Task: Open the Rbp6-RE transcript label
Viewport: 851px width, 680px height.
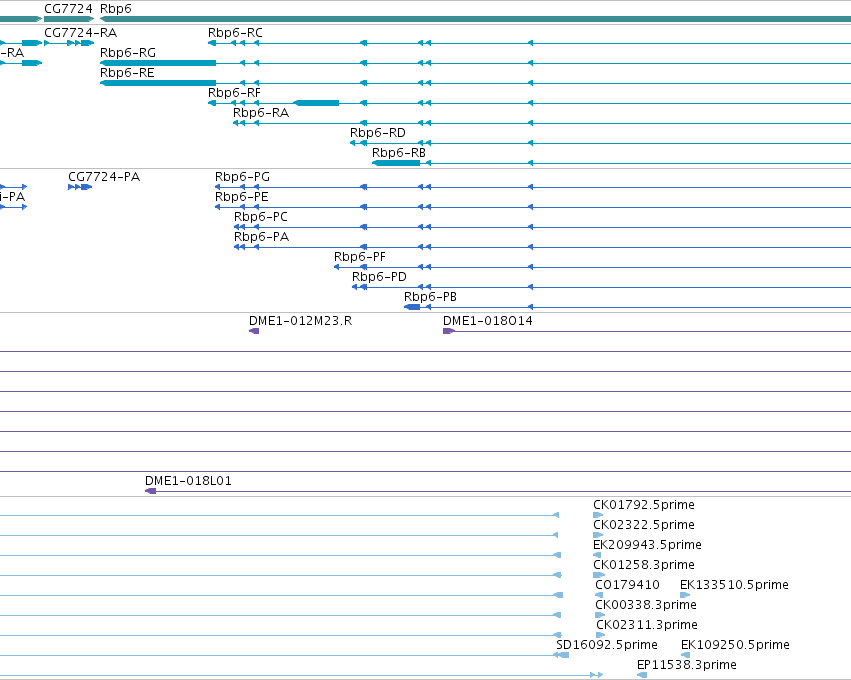Action: [x=127, y=73]
